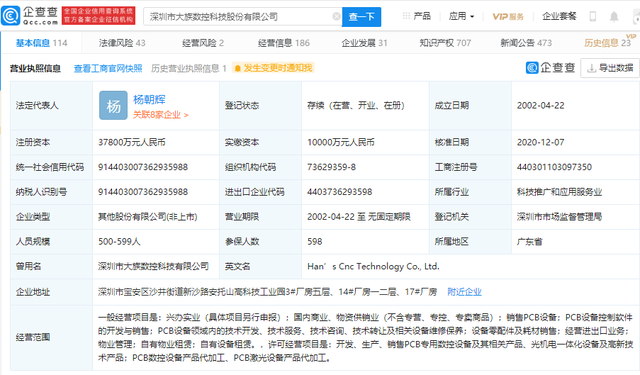Switch to the 法律风险 43 tab

122,43
